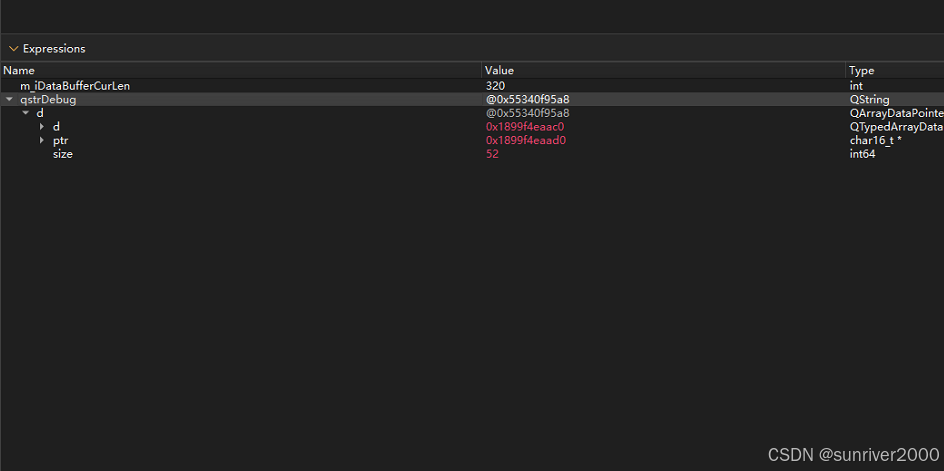This screenshot has width=944, height=471.
Task: Click the Type column header
Action: click(895, 70)
